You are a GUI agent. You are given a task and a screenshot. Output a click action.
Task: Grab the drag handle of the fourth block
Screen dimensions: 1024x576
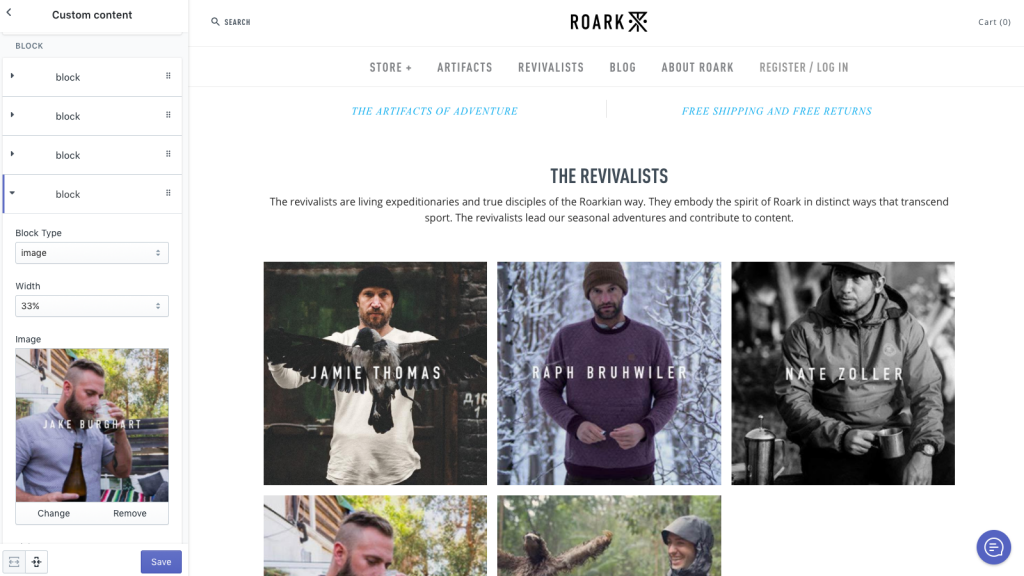coord(168,193)
